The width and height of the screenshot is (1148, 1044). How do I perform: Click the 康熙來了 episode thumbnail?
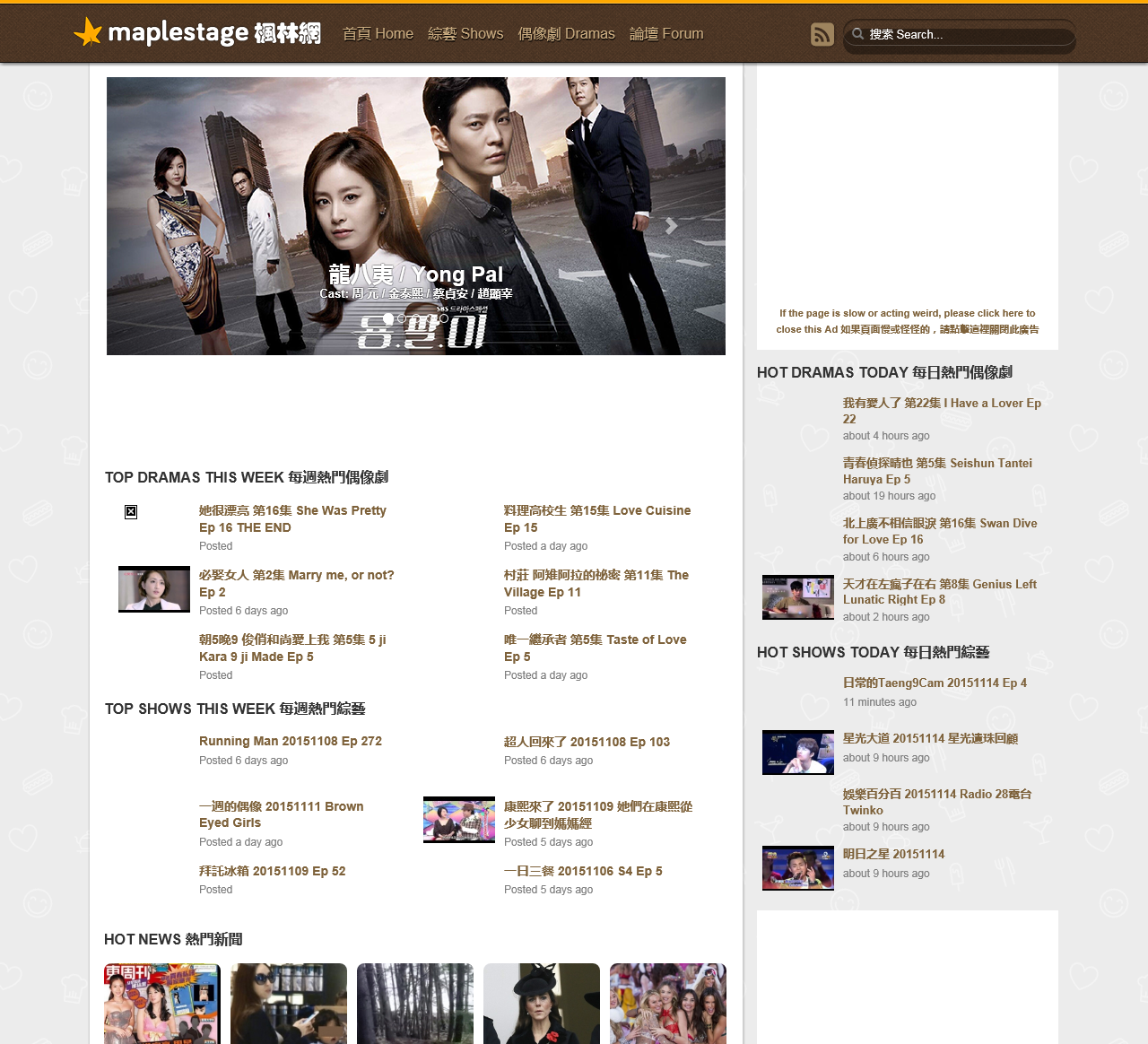pos(459,820)
